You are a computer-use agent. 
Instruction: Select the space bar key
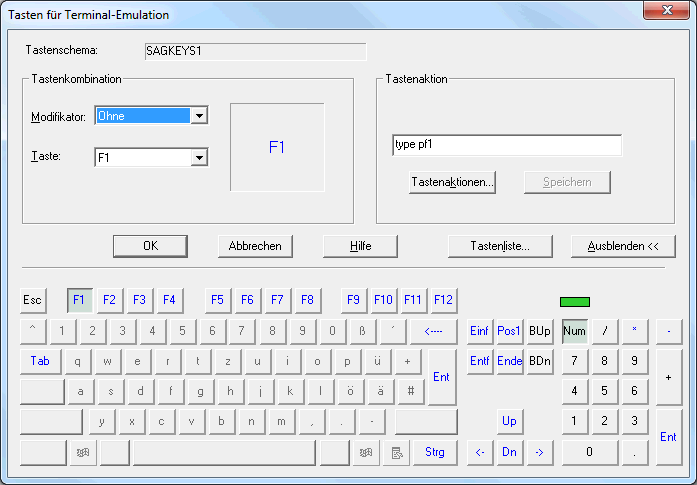pos(224,453)
